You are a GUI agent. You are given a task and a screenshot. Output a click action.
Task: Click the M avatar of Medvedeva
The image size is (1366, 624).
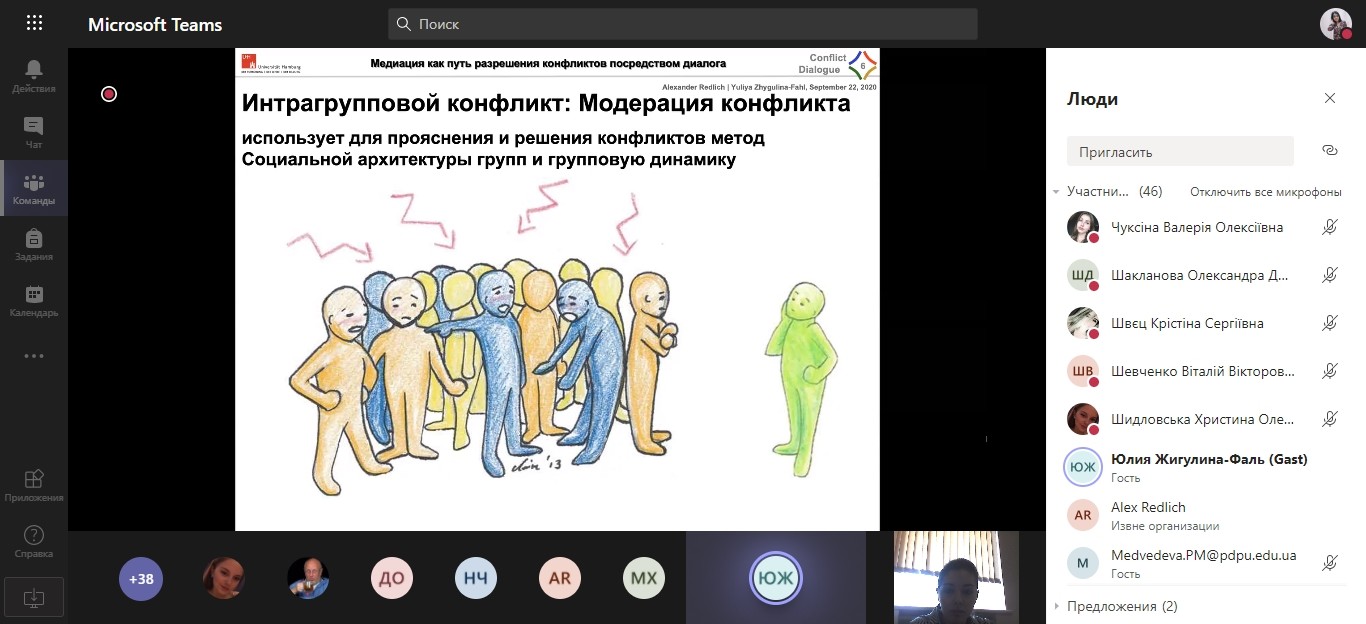1082,563
